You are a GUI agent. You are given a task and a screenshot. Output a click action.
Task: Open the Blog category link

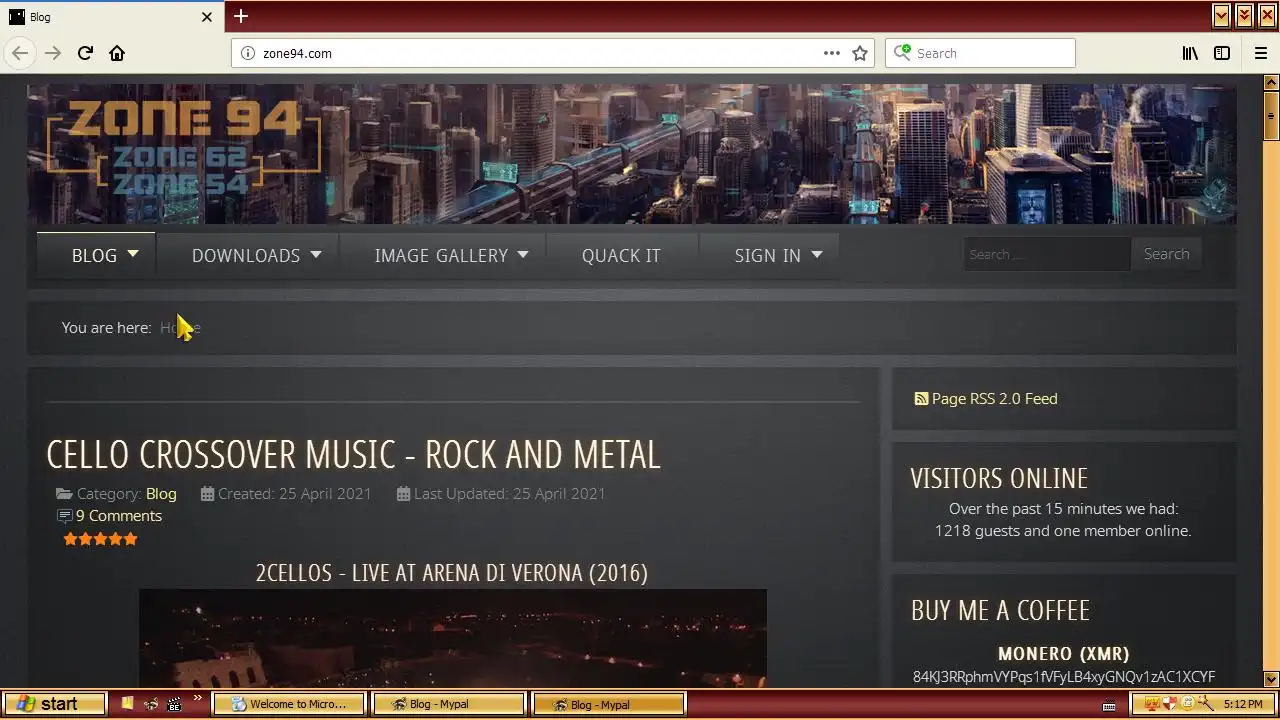161,493
